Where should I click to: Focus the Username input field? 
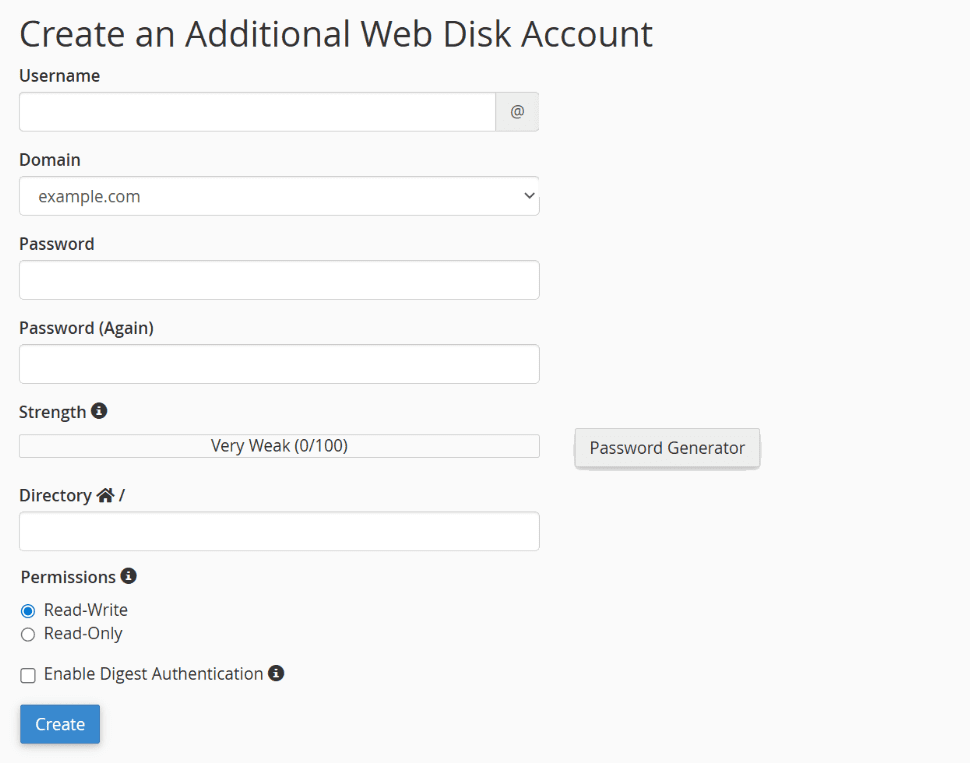tap(257, 112)
